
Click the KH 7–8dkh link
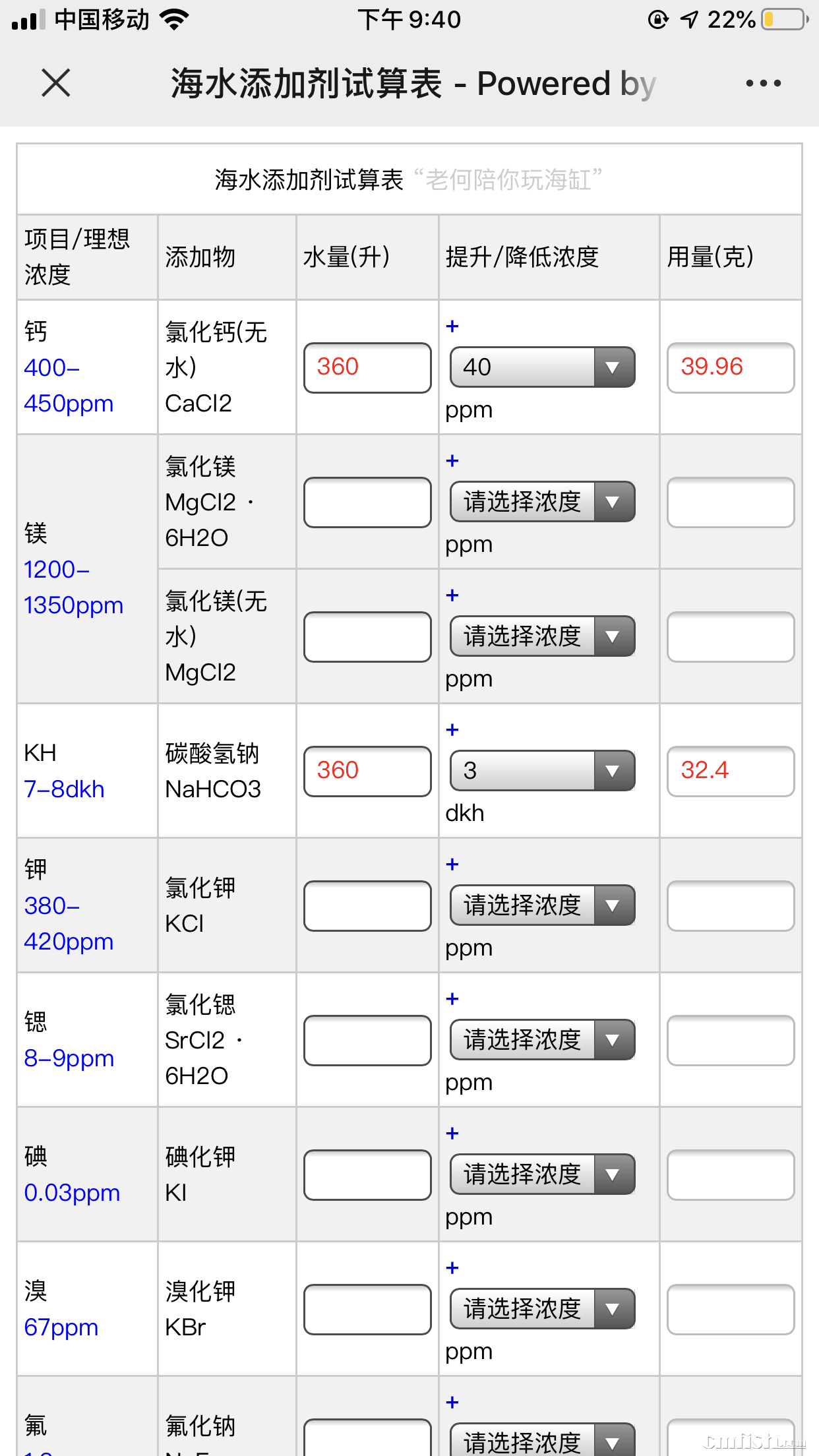[64, 789]
